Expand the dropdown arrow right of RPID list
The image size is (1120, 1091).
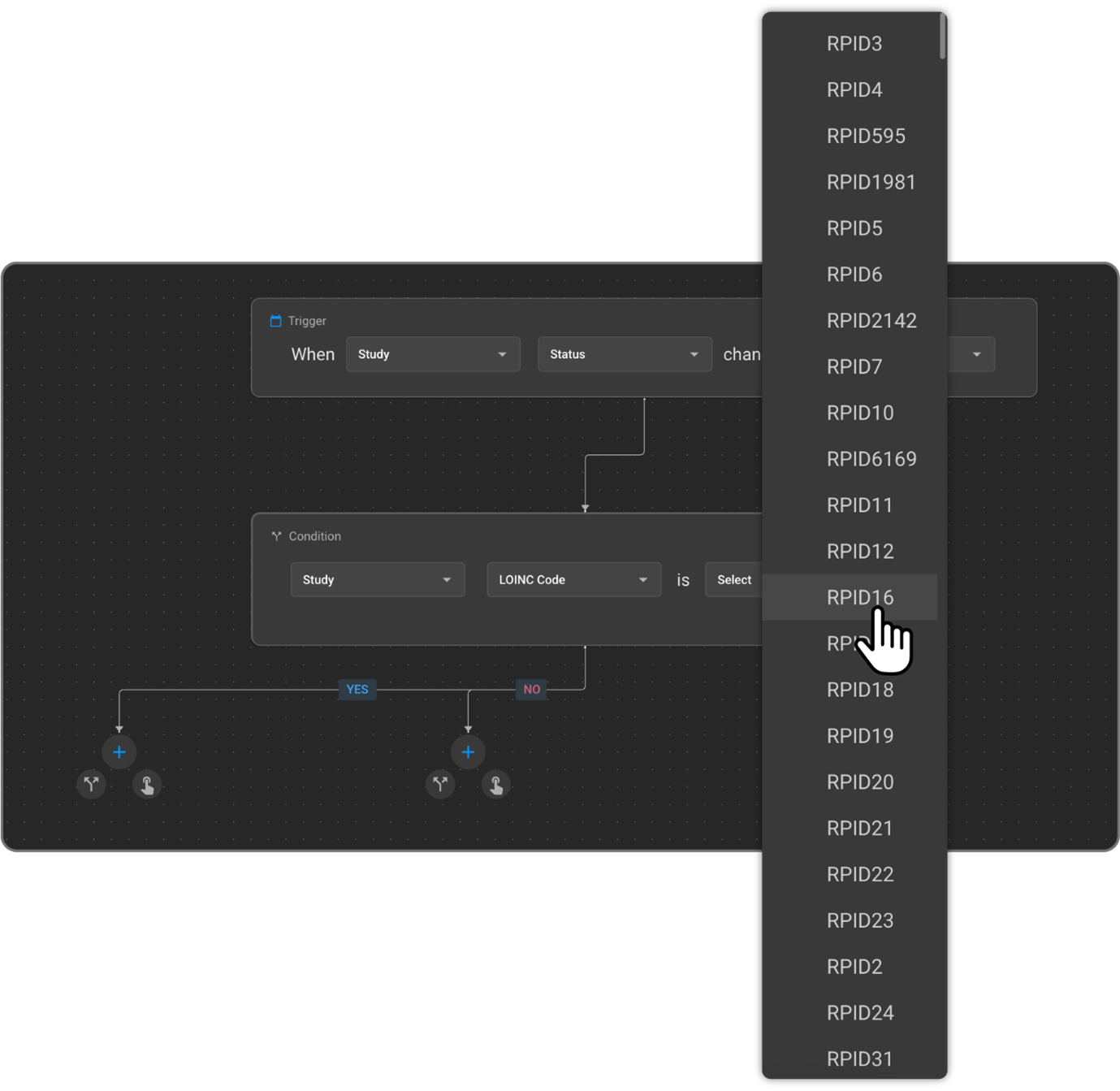point(976,354)
